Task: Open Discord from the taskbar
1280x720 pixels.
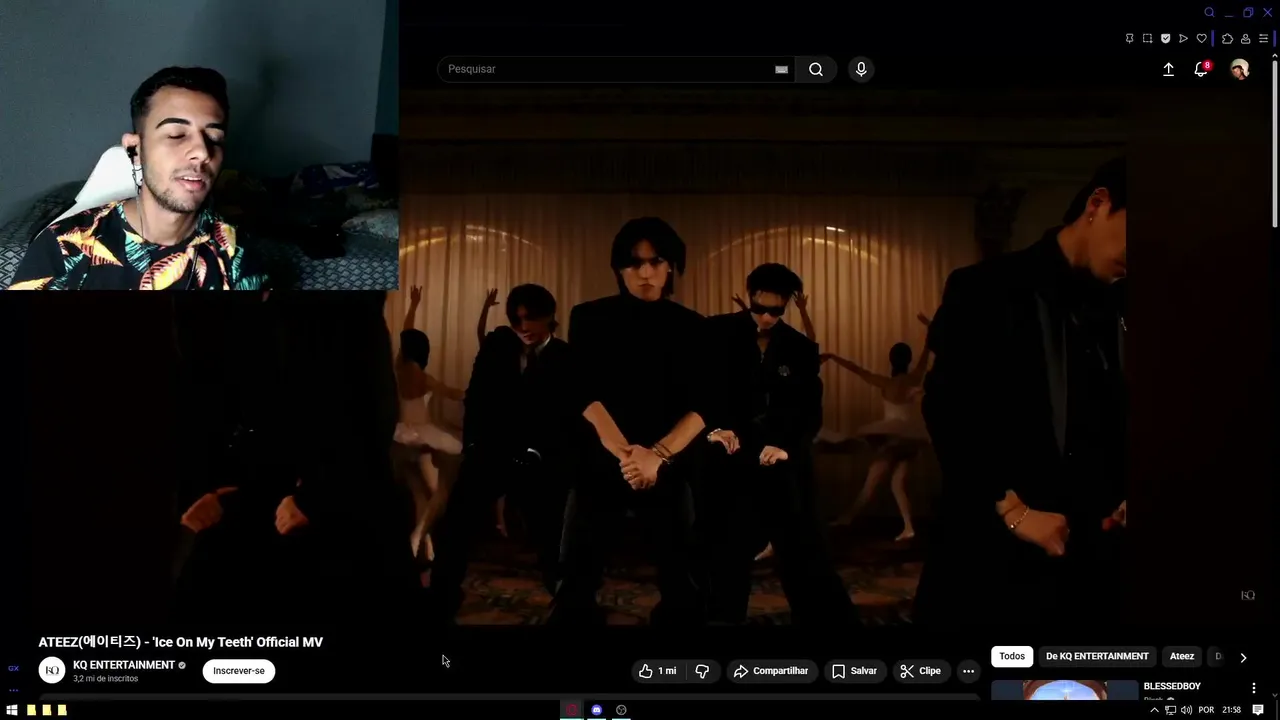Action: coord(596,710)
